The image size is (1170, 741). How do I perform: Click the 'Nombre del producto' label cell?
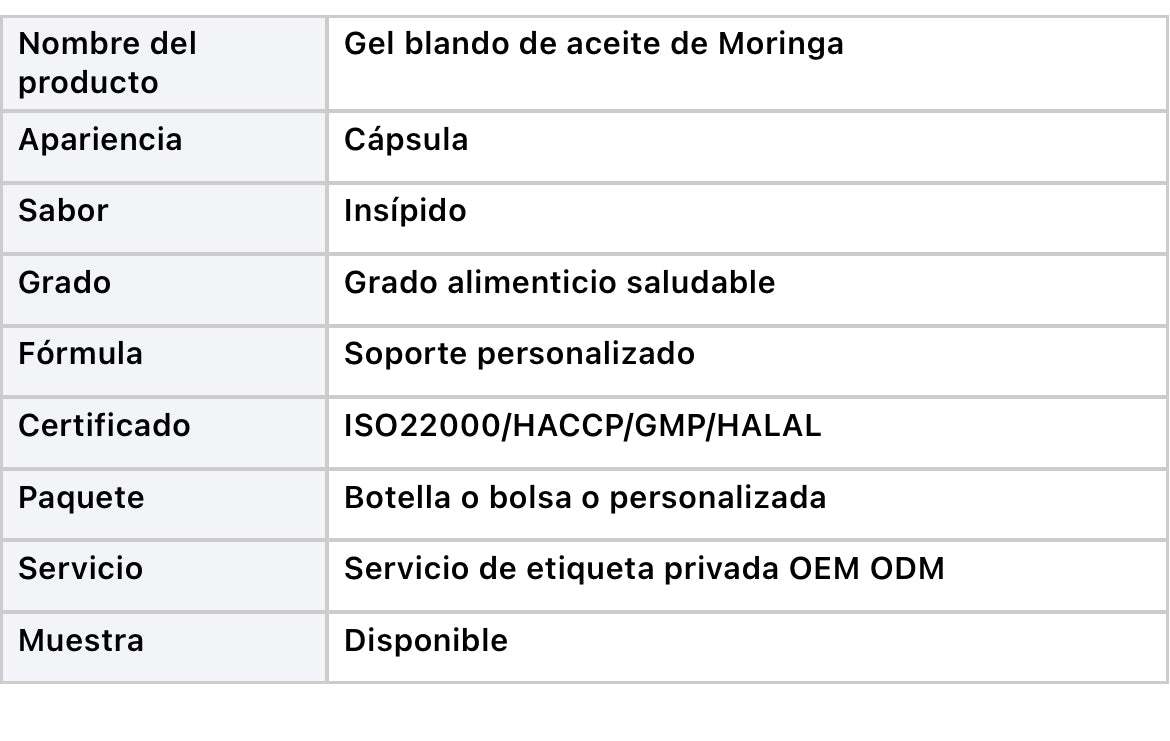point(164,63)
